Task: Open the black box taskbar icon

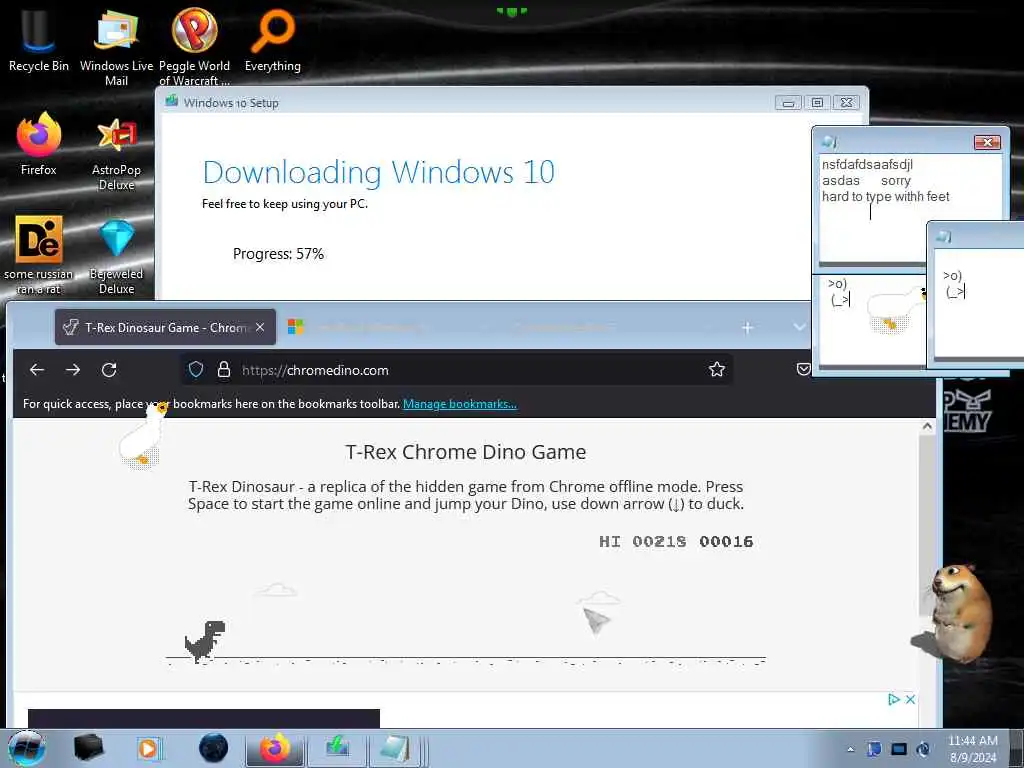Action: 89,748
